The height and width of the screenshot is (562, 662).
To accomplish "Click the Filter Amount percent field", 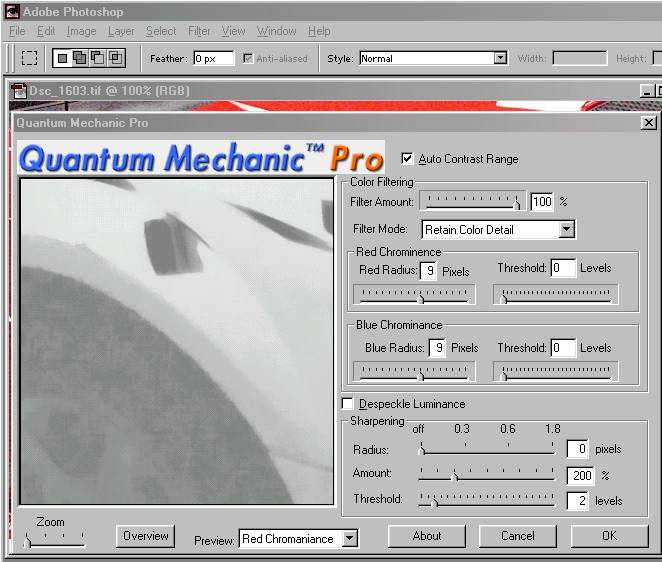I will point(542,201).
